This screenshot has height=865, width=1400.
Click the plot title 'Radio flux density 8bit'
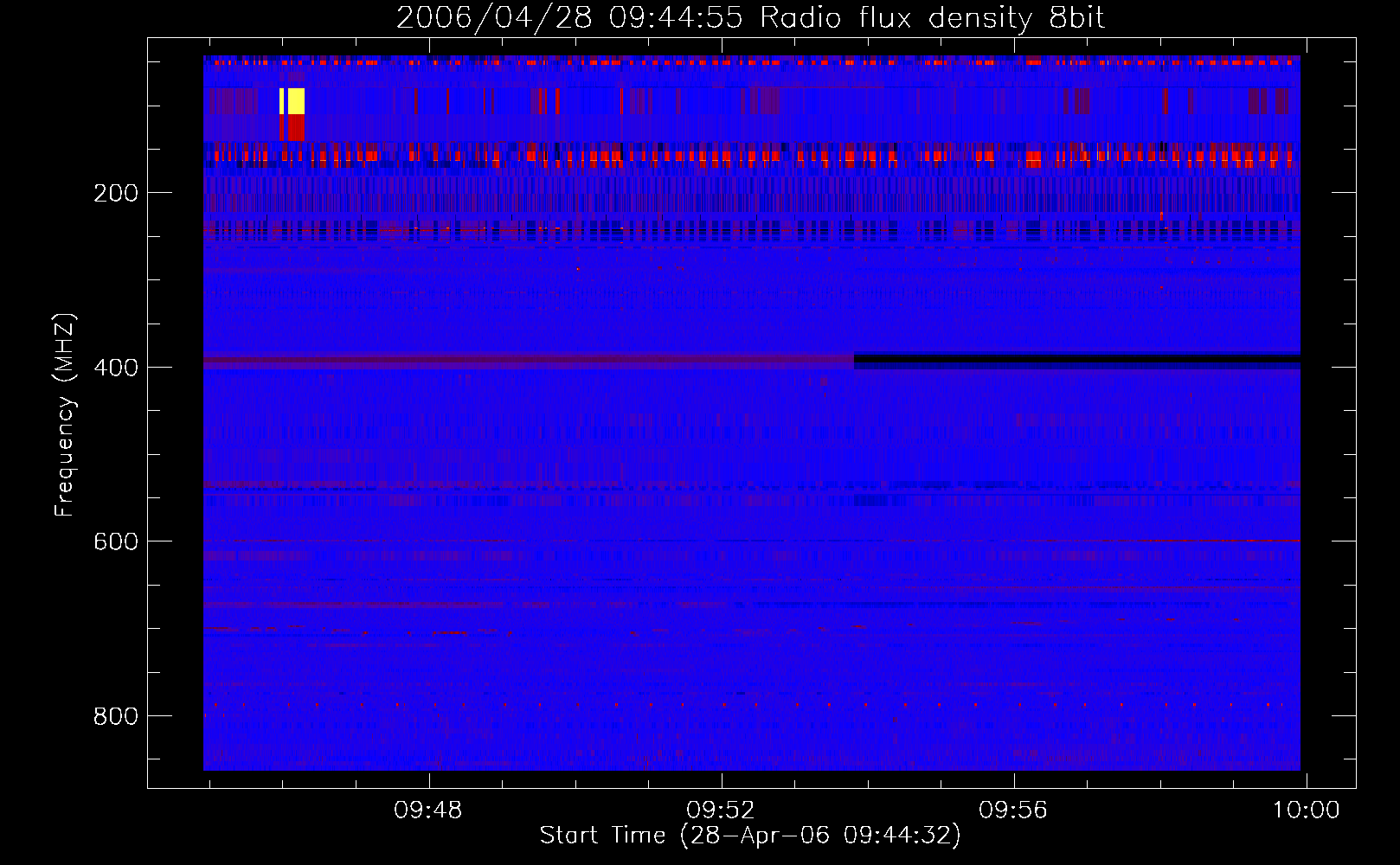point(933,18)
